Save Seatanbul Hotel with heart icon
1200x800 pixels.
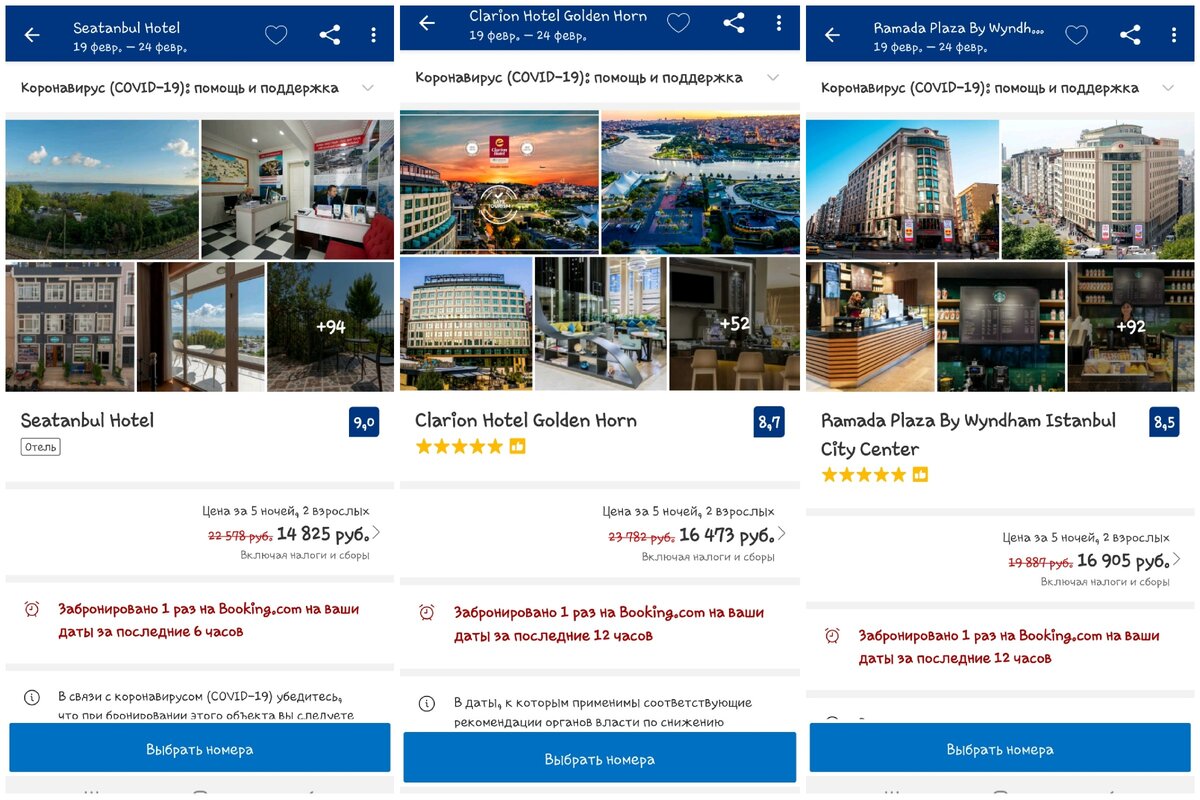point(276,35)
